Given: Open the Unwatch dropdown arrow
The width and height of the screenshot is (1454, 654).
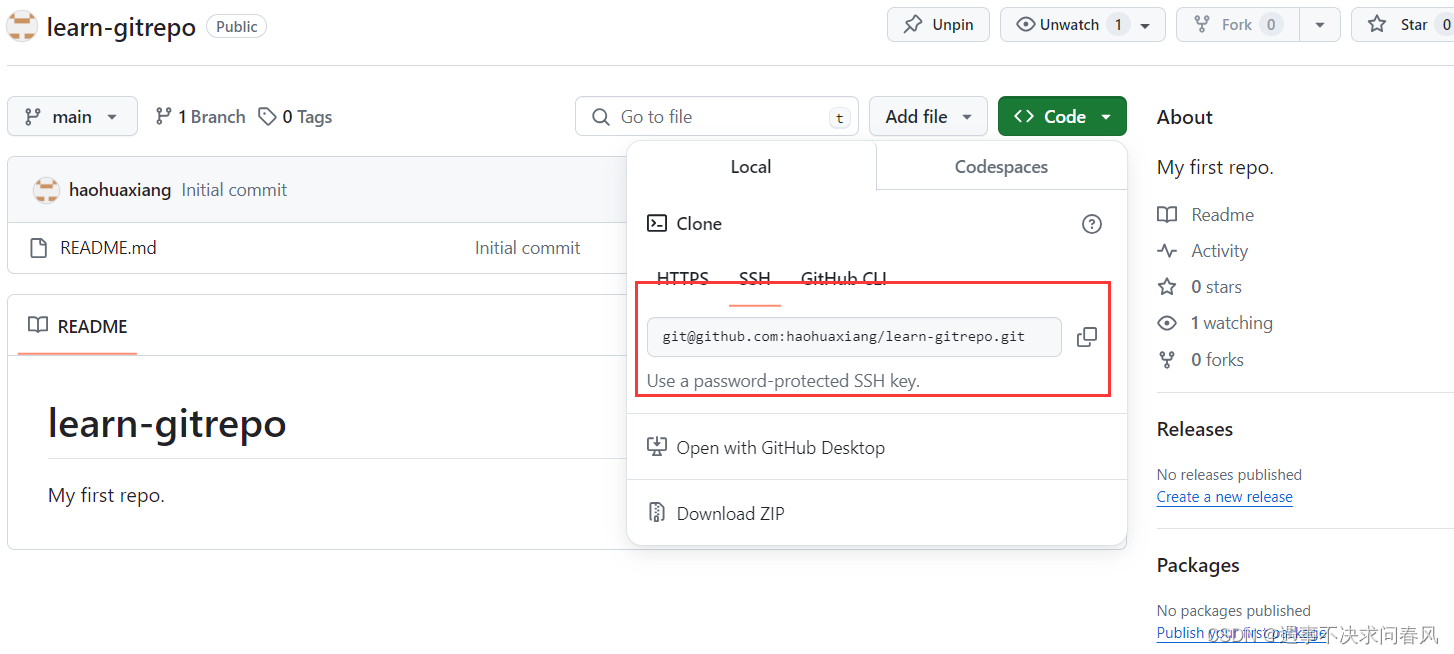Looking at the screenshot, I should [x=1146, y=25].
